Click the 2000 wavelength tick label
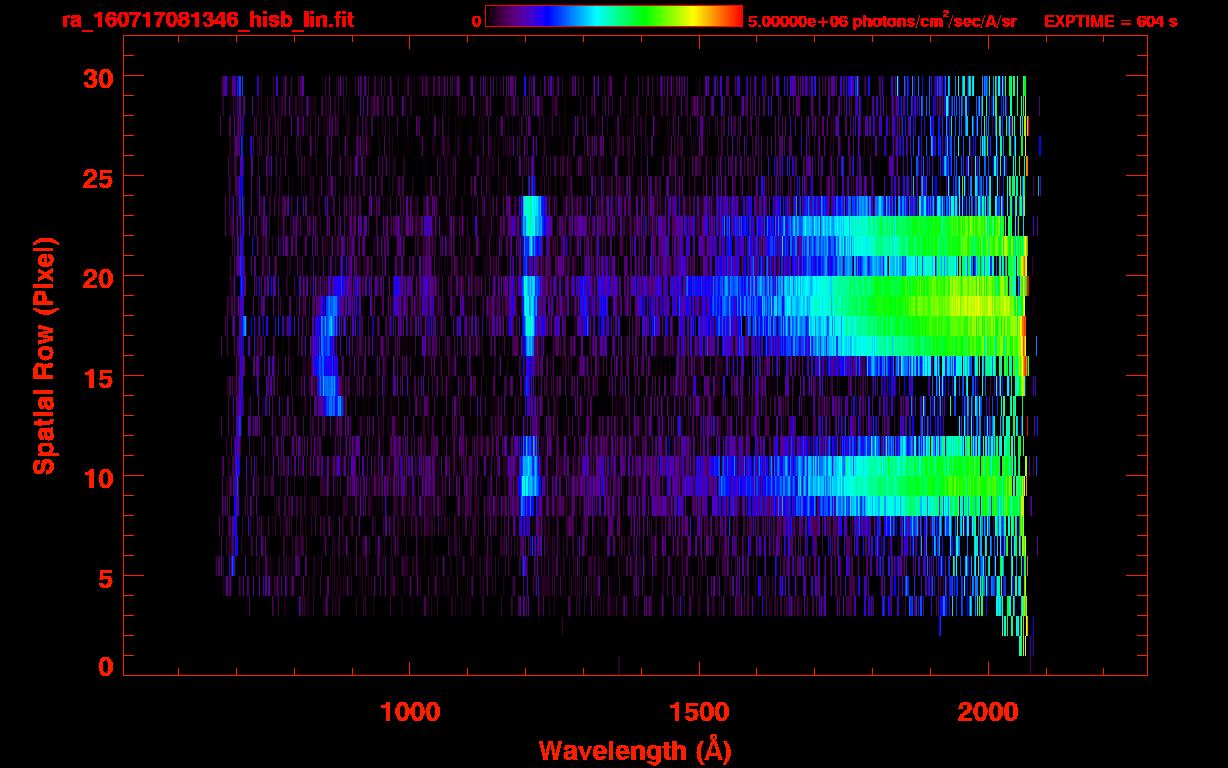The width and height of the screenshot is (1228, 768). tap(988, 712)
